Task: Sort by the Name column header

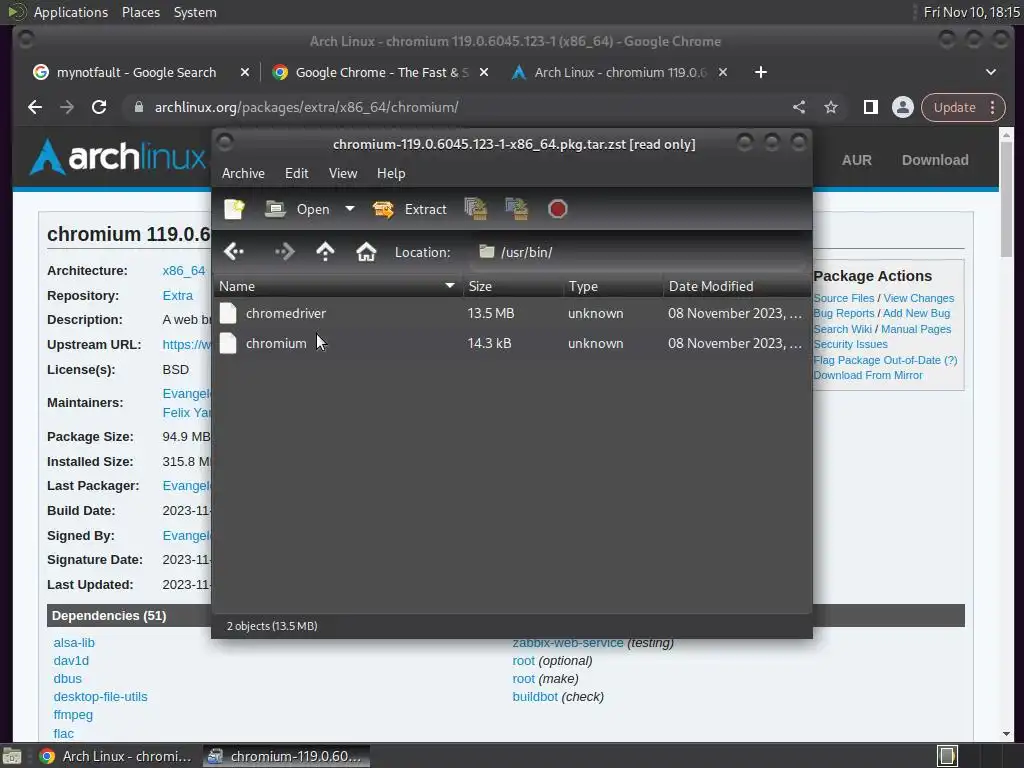Action: coord(338,286)
